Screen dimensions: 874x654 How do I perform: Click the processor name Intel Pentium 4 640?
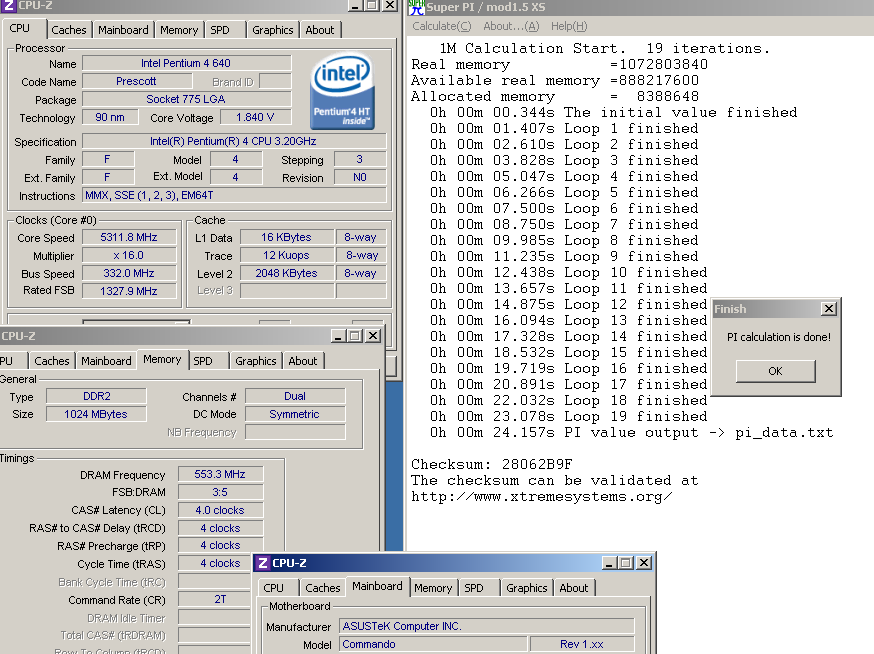pos(186,64)
